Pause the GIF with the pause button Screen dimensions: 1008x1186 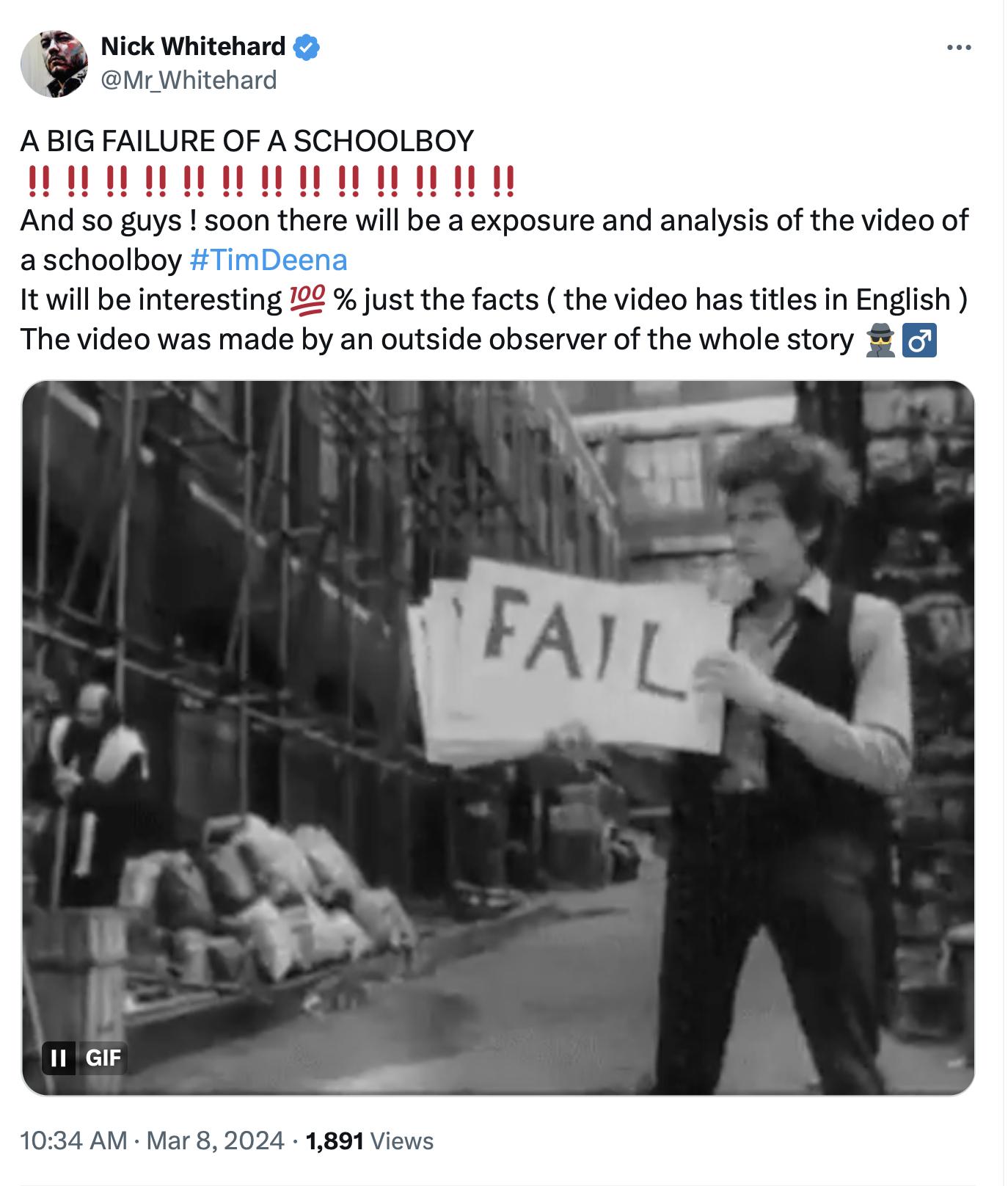[59, 1058]
